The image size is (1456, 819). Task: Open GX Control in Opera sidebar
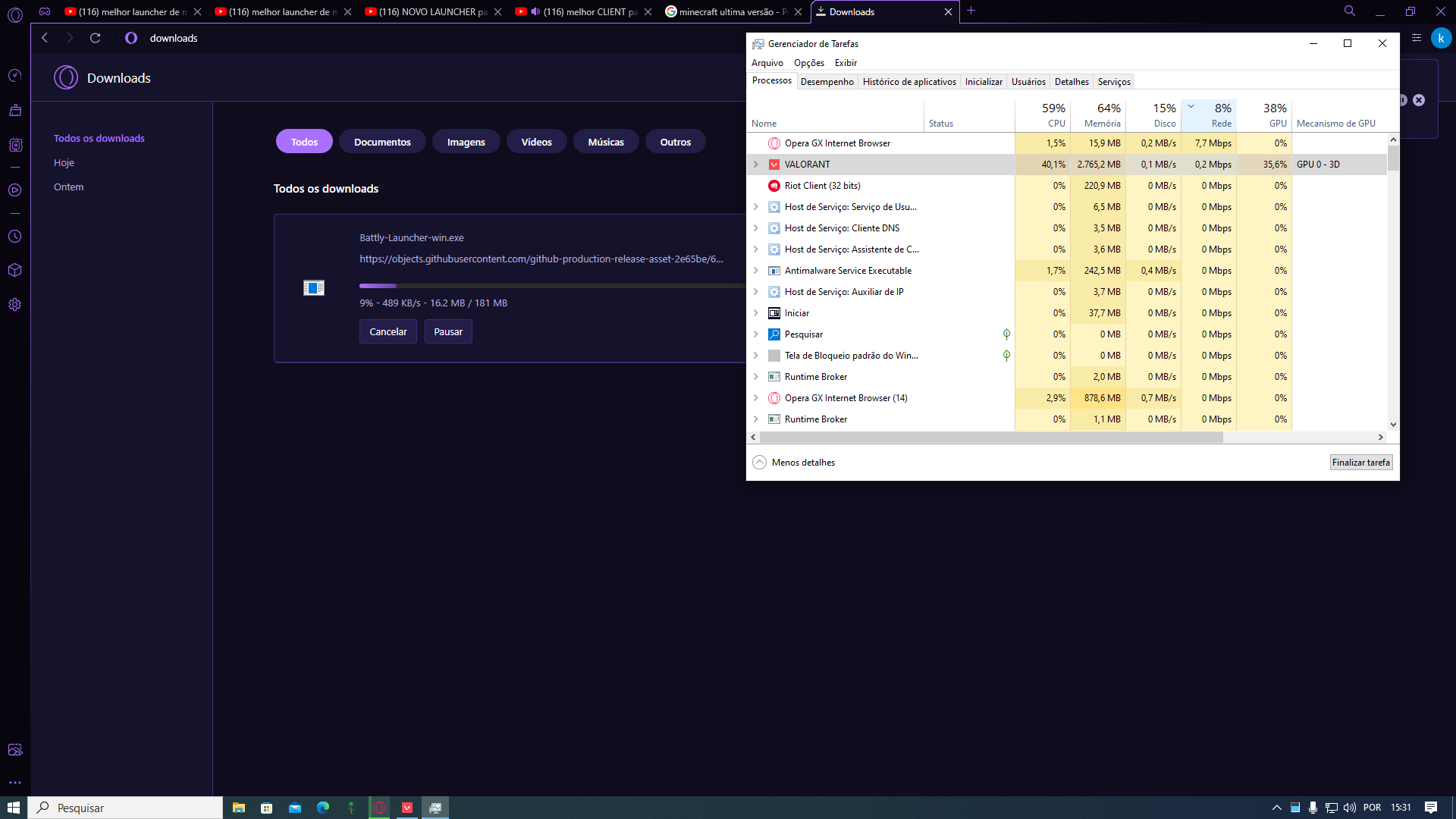[x=14, y=76]
